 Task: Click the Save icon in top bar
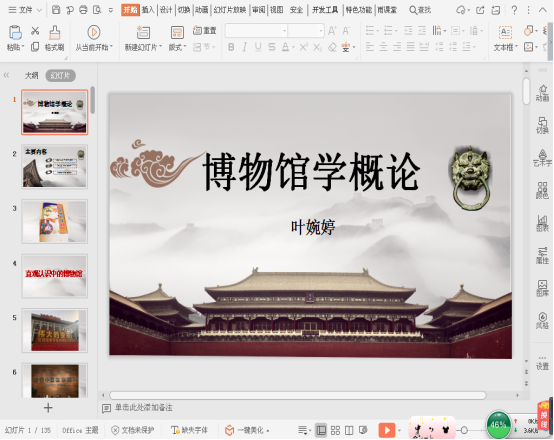pos(56,10)
